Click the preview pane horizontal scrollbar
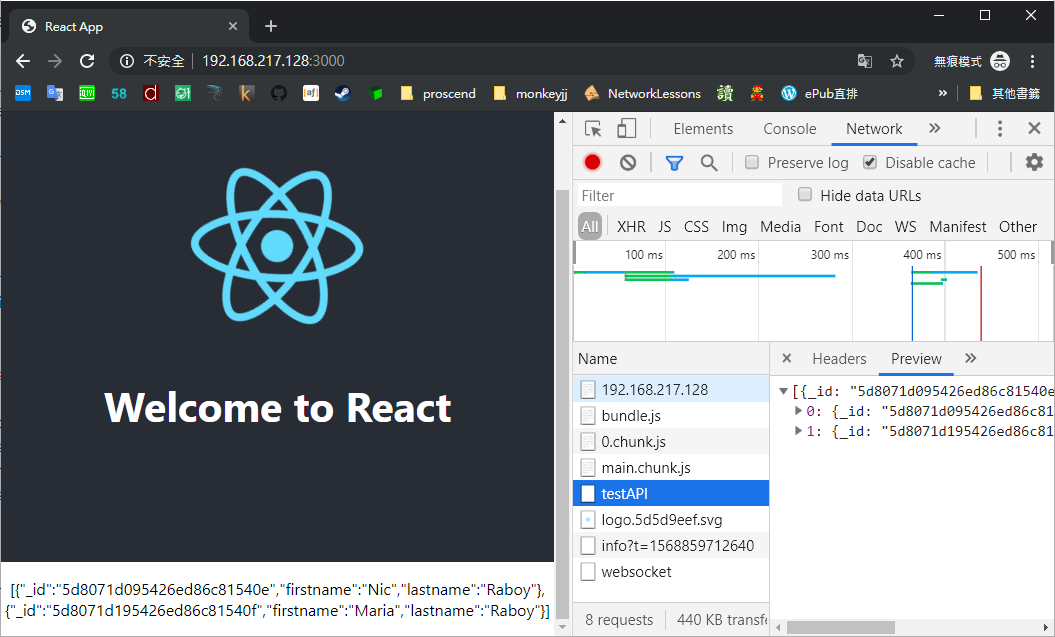 coord(840,627)
